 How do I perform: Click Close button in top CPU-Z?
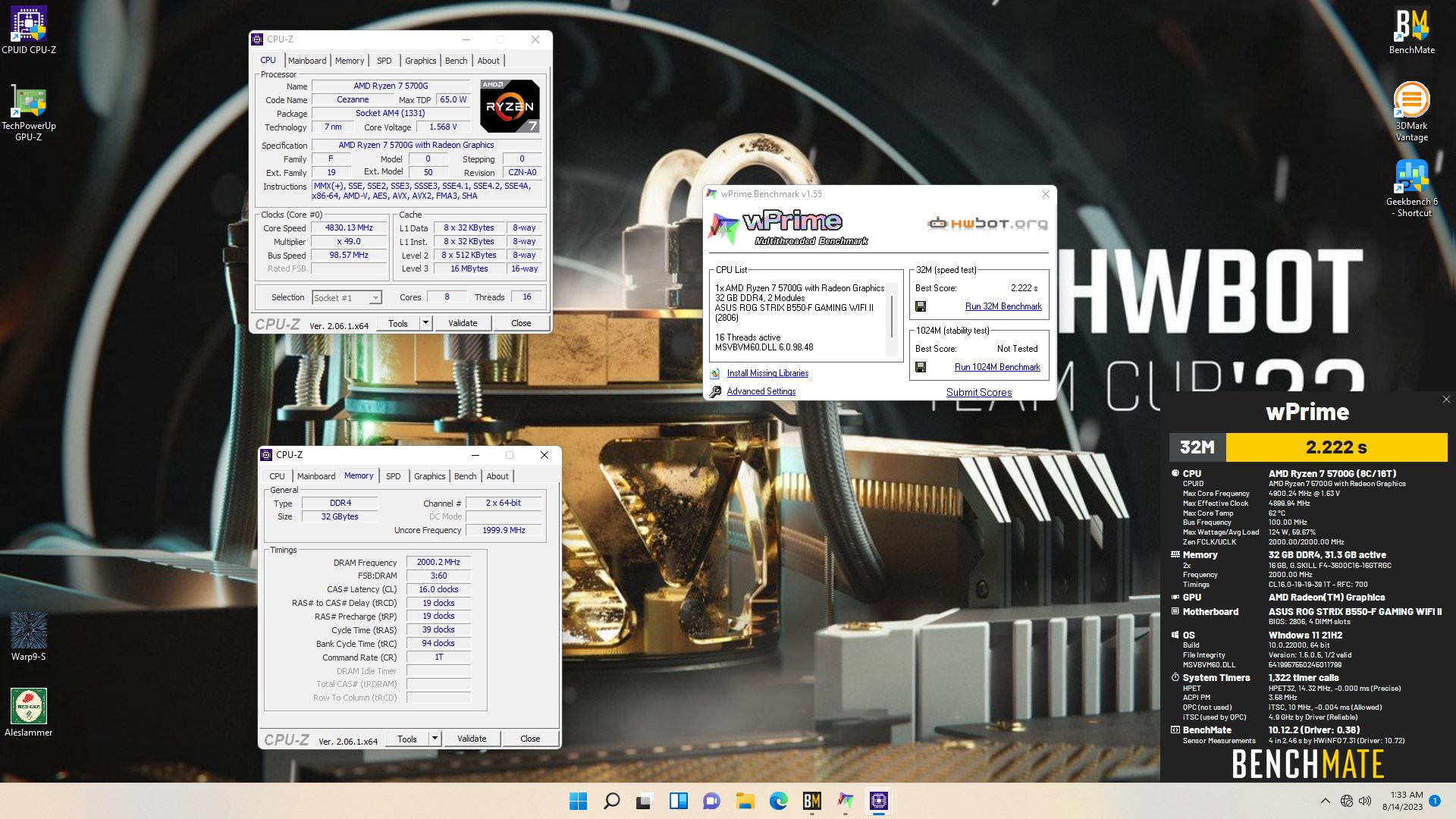tap(521, 323)
